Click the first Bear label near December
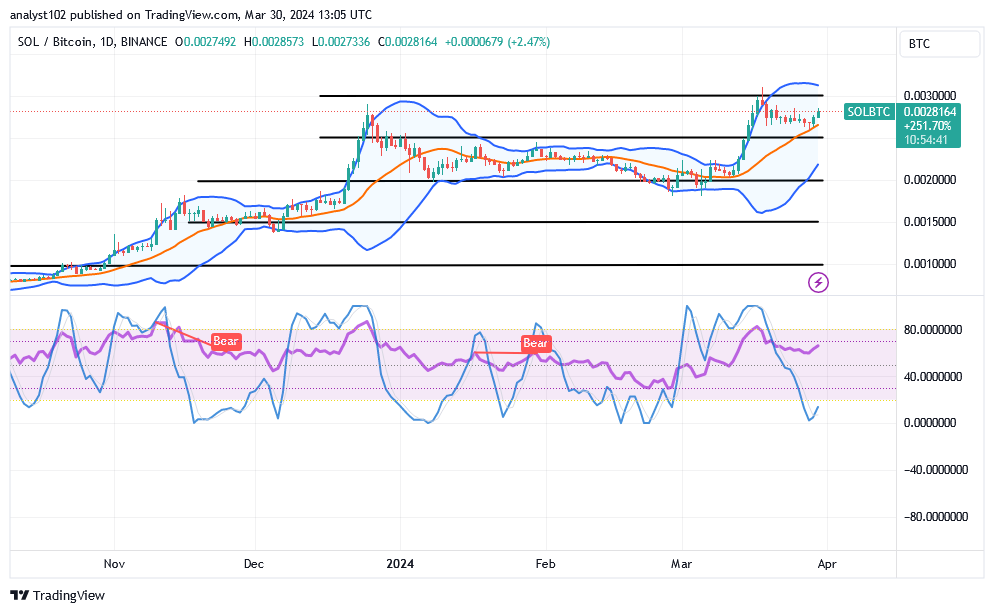The width and height of the screenshot is (994, 613). (225, 341)
